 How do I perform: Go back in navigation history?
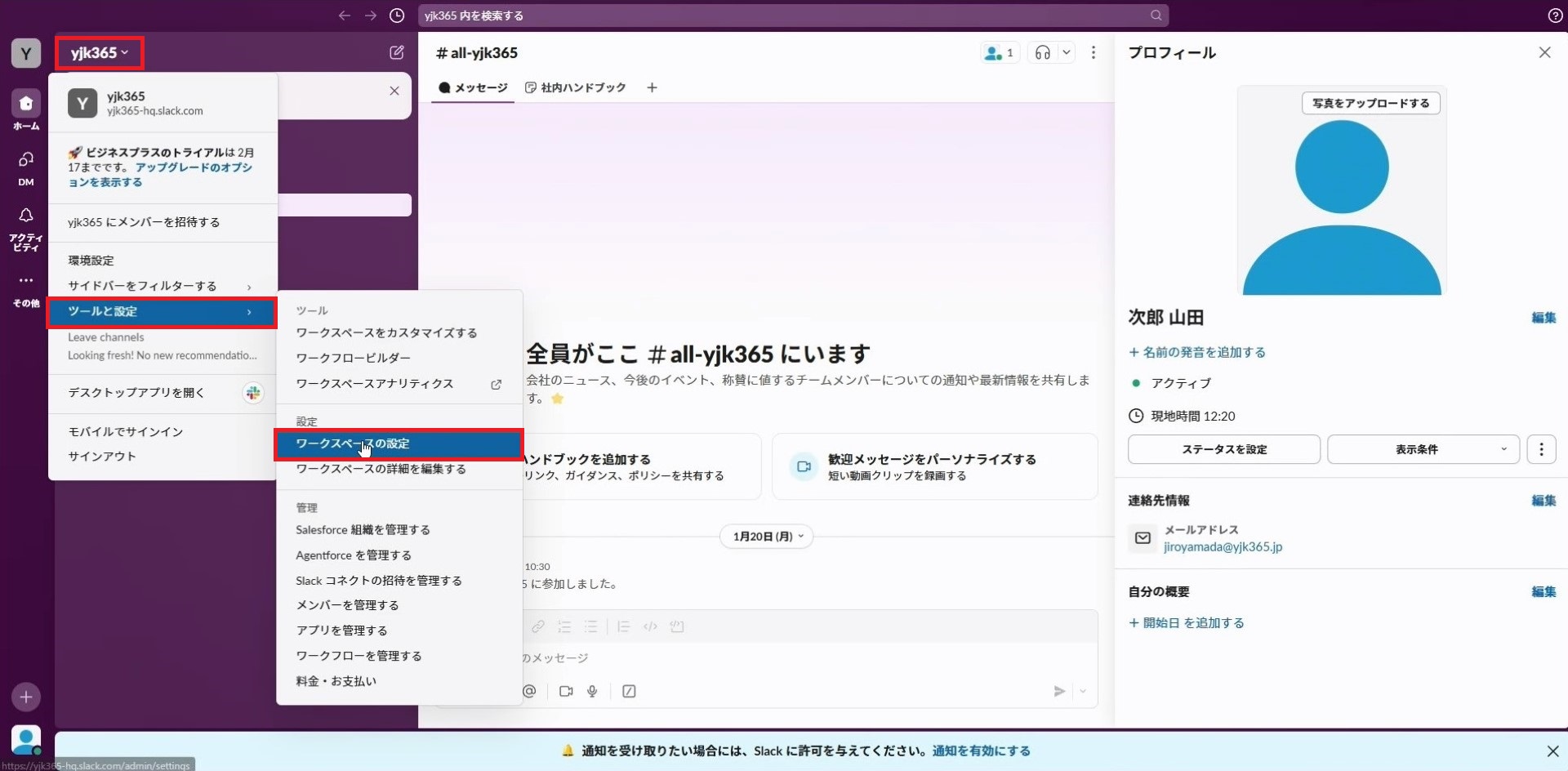coord(345,16)
